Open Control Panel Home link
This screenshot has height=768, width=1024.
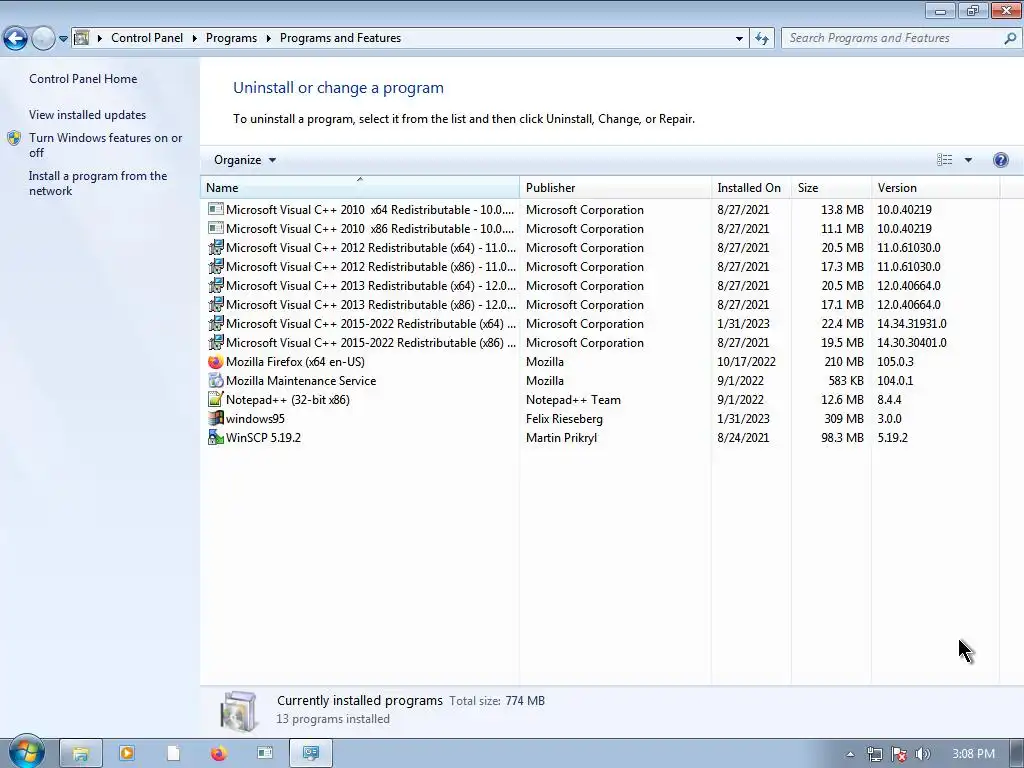(83, 78)
